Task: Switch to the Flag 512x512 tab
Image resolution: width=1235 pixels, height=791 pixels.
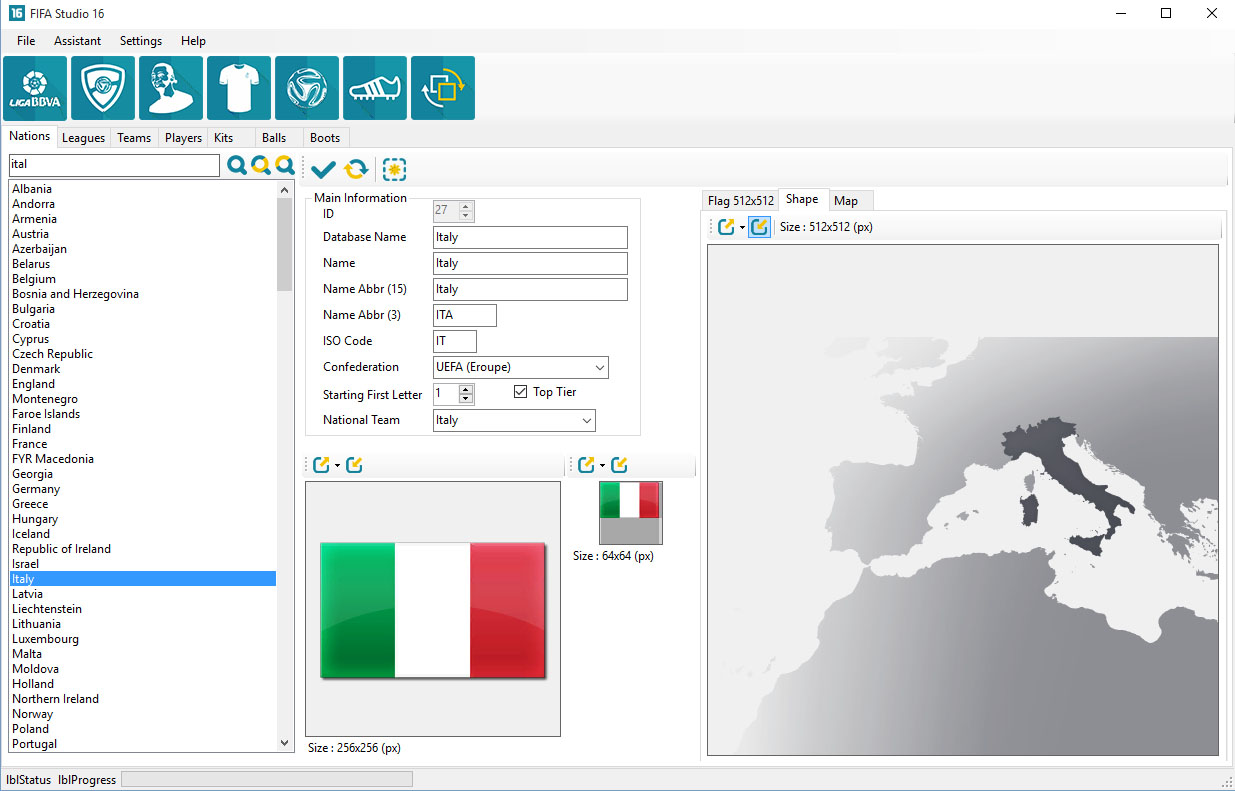Action: [740, 201]
